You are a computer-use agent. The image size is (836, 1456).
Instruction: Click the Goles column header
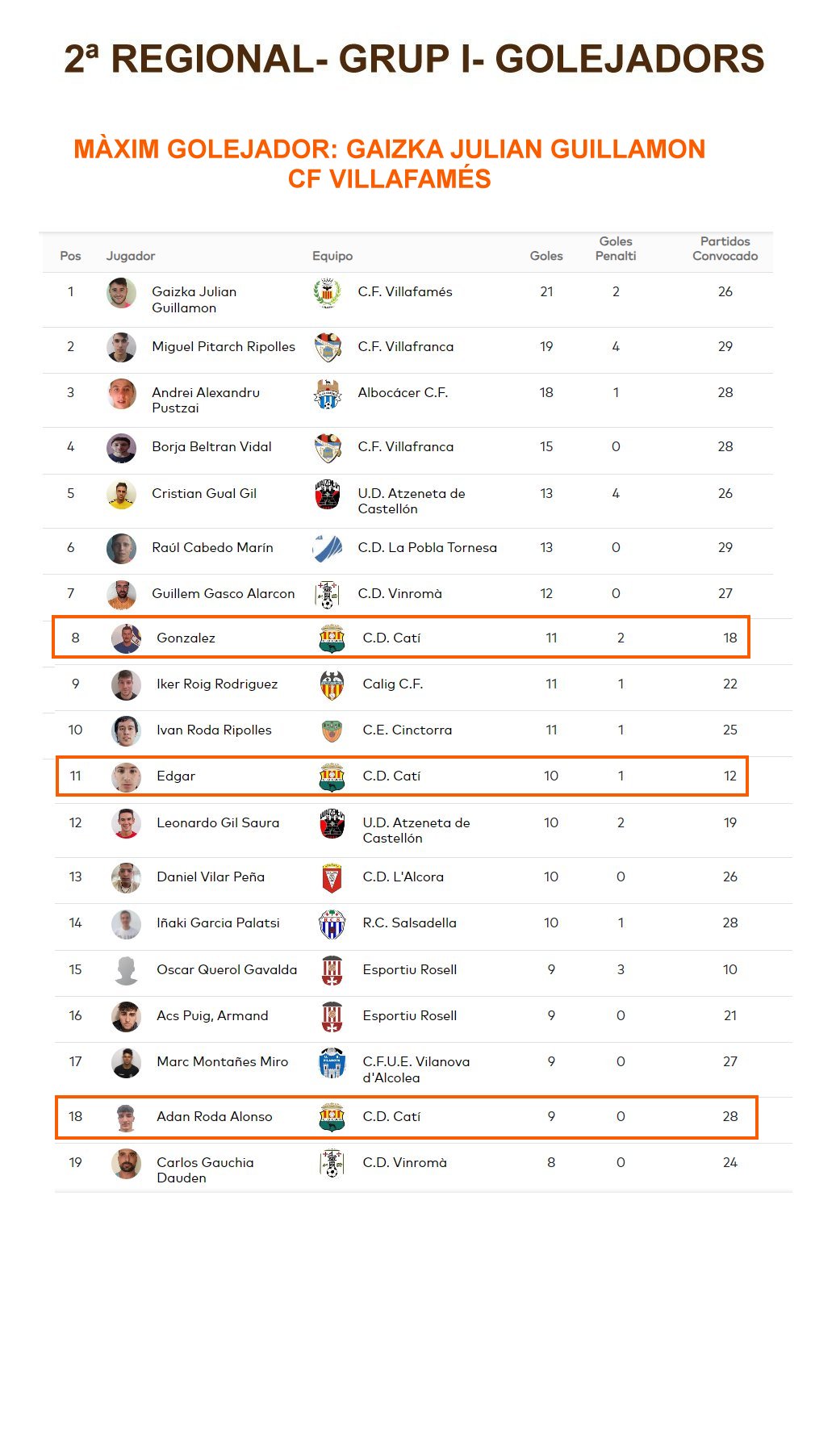[546, 256]
